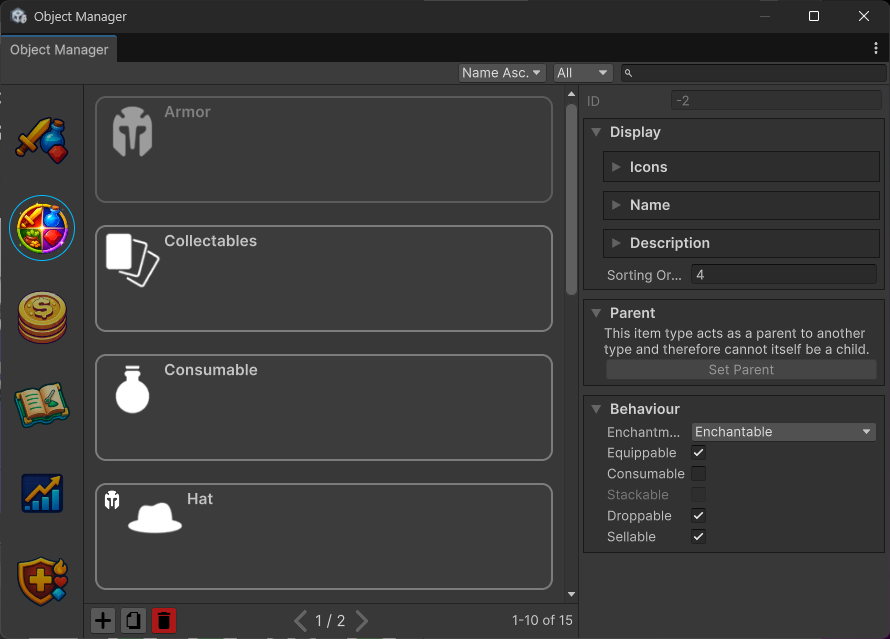Select the gold coins currency sidebar icon
This screenshot has width=890, height=639.
(42, 317)
